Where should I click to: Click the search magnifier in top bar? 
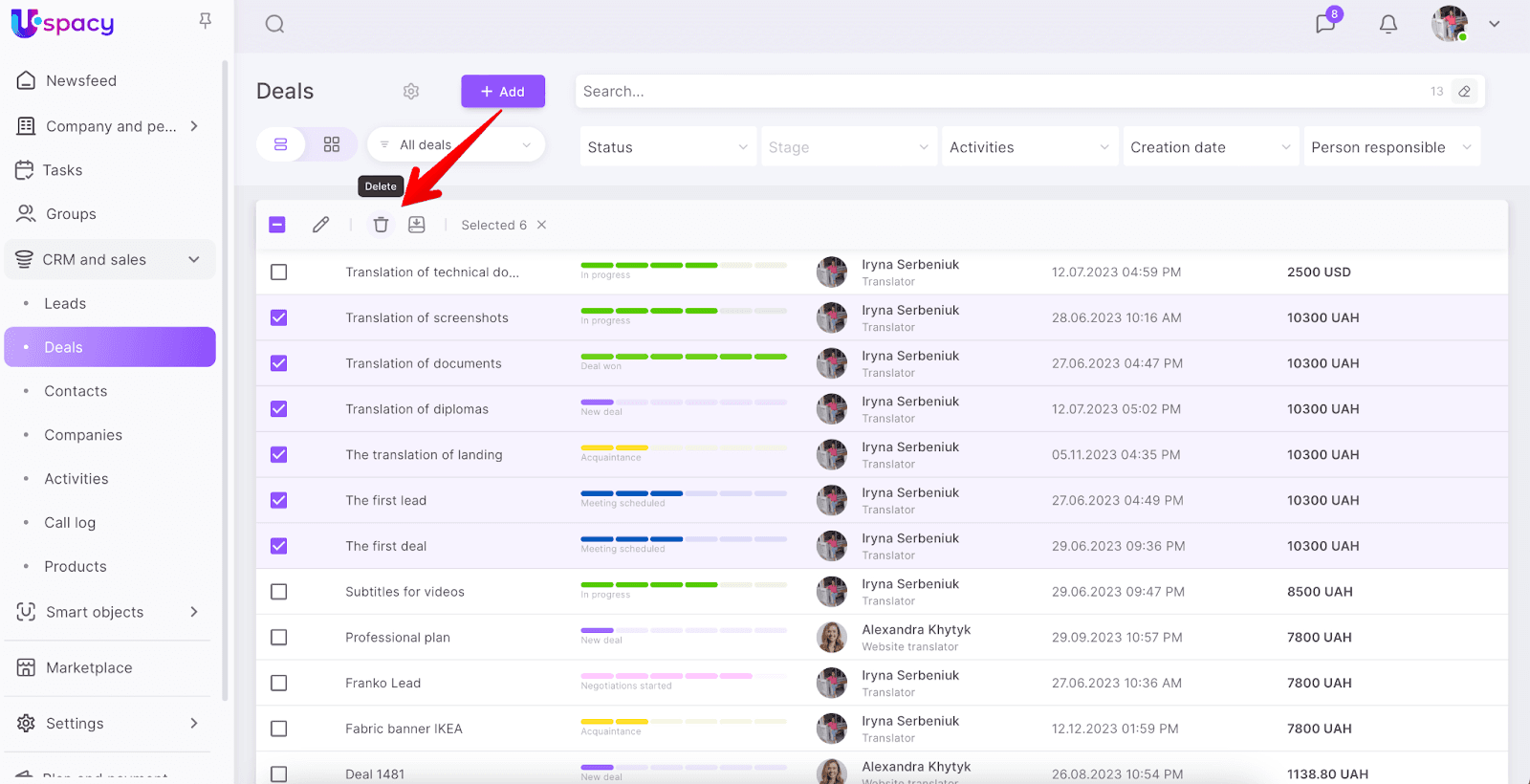274,24
